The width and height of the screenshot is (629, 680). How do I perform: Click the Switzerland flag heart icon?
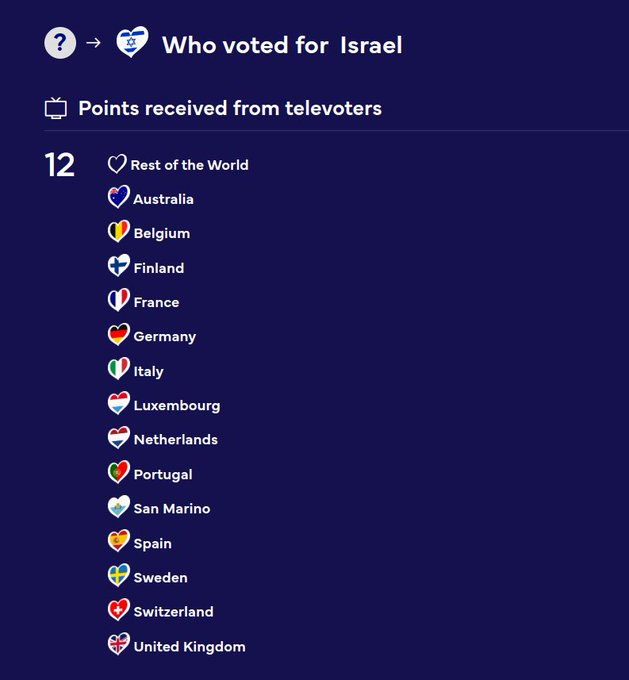point(119,610)
